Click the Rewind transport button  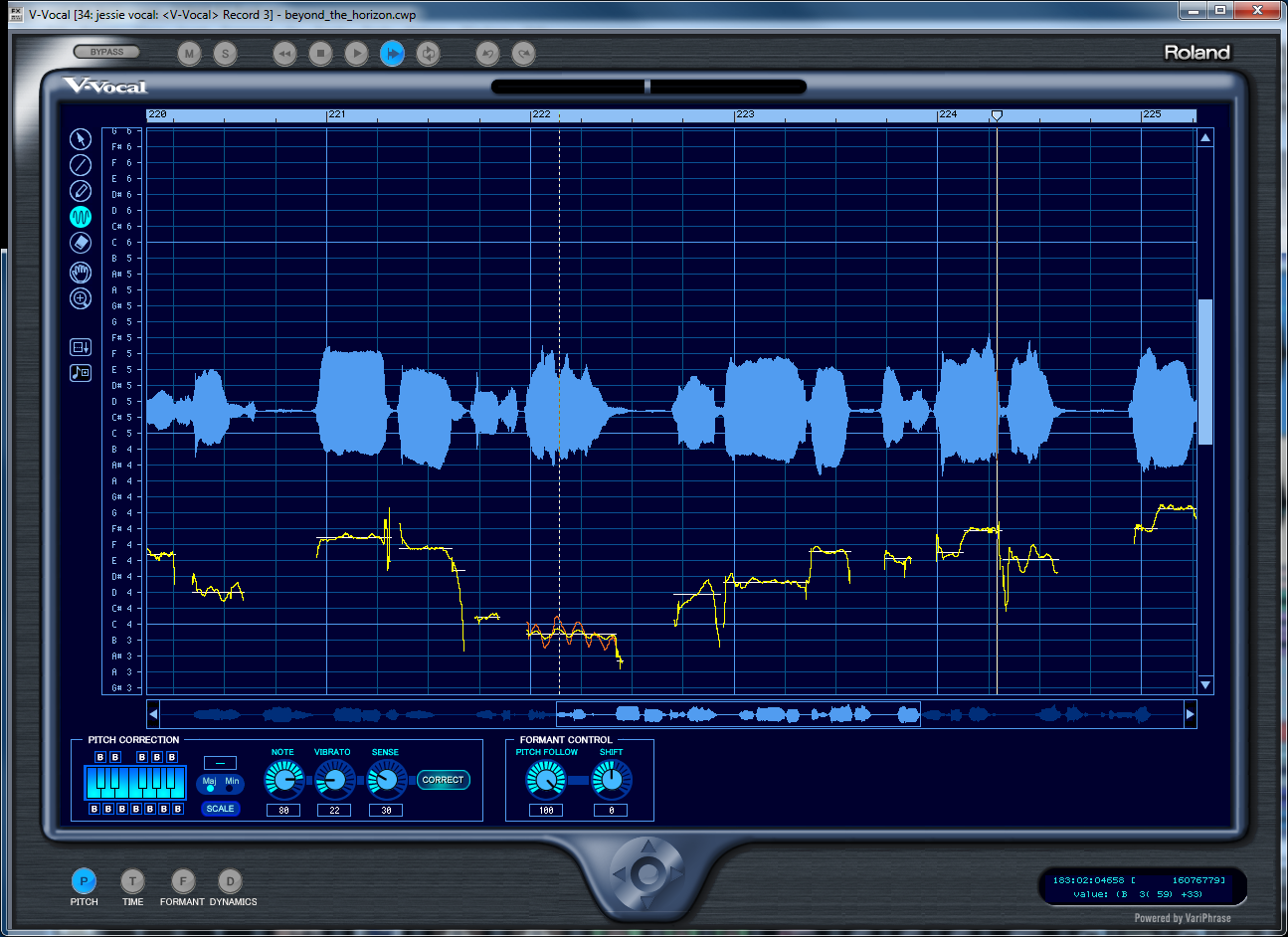point(284,54)
